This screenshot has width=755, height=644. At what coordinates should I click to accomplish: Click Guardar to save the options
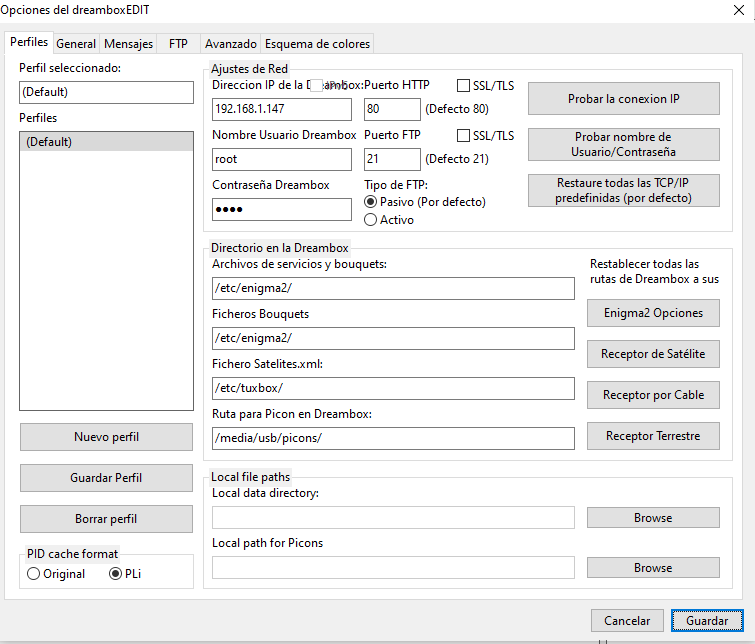(x=707, y=621)
